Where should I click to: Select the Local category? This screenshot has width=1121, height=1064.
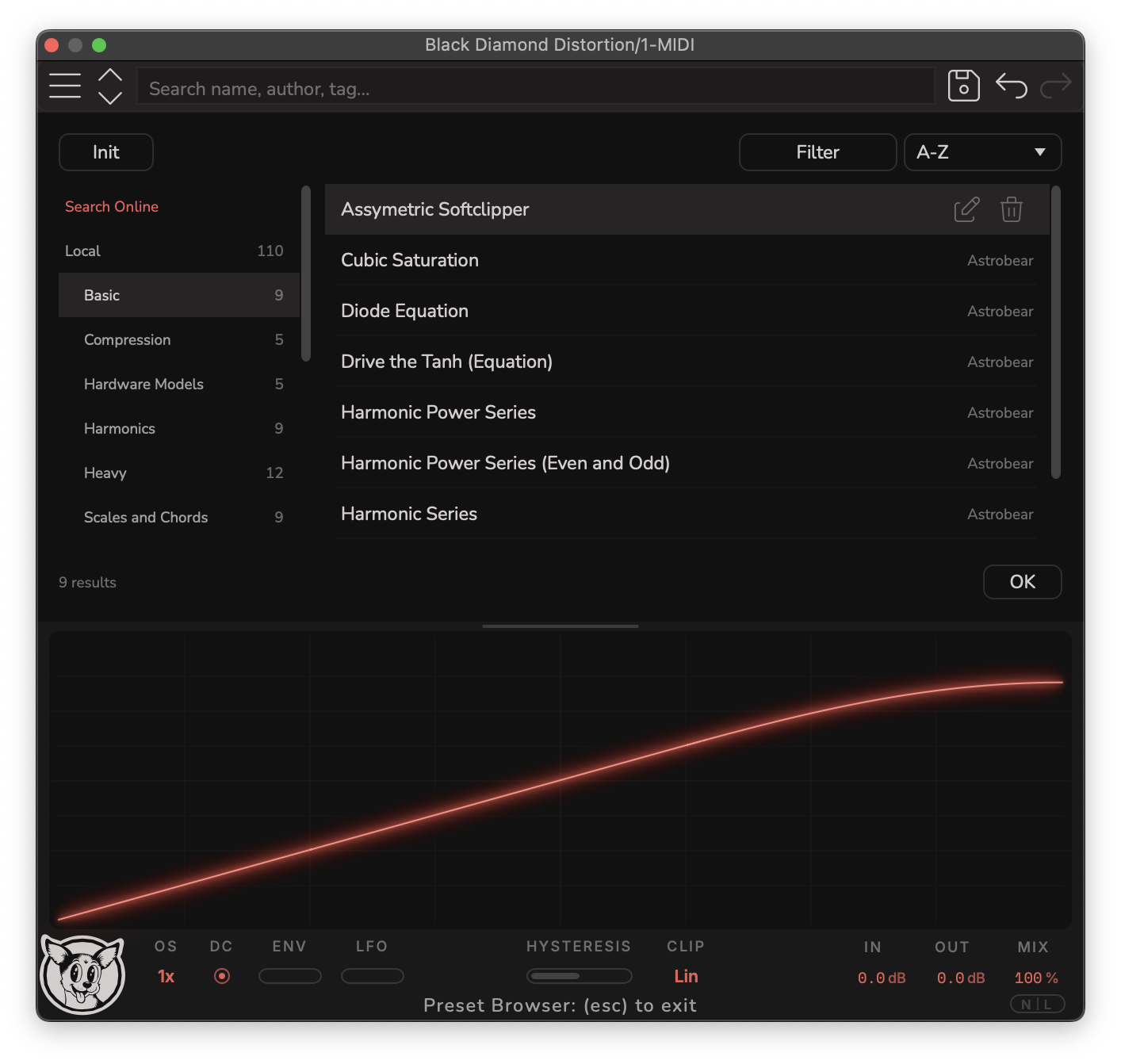tap(179, 251)
